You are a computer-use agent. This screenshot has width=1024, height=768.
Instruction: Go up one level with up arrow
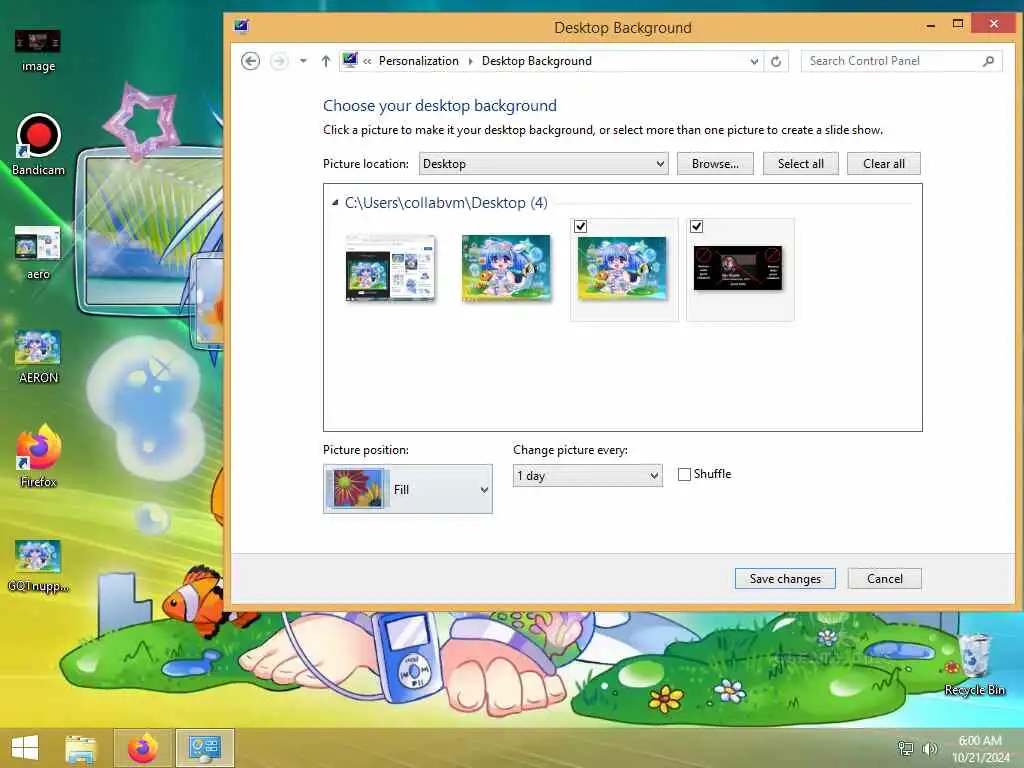coord(326,61)
